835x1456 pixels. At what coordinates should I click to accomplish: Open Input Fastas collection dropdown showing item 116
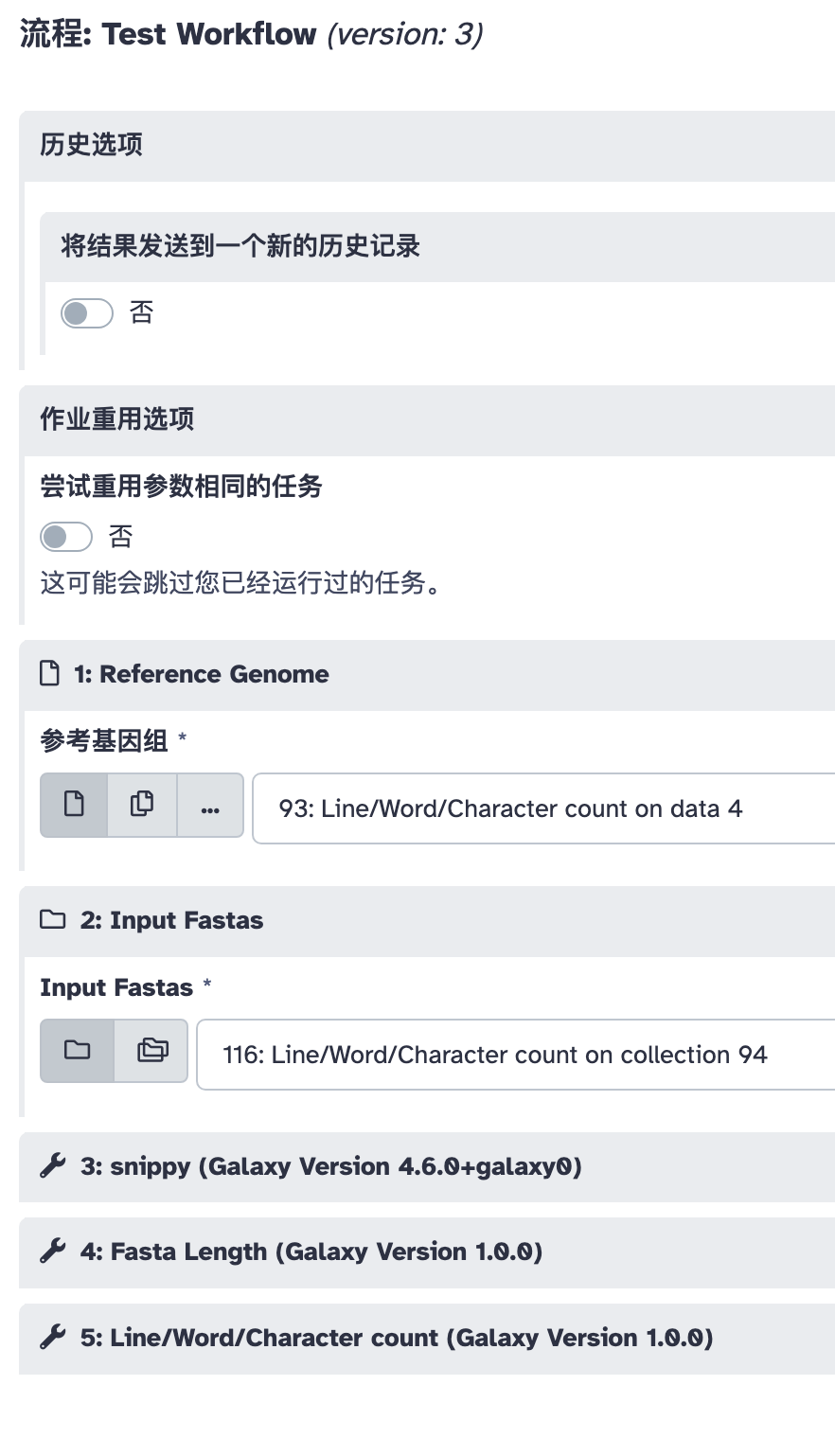516,1055
